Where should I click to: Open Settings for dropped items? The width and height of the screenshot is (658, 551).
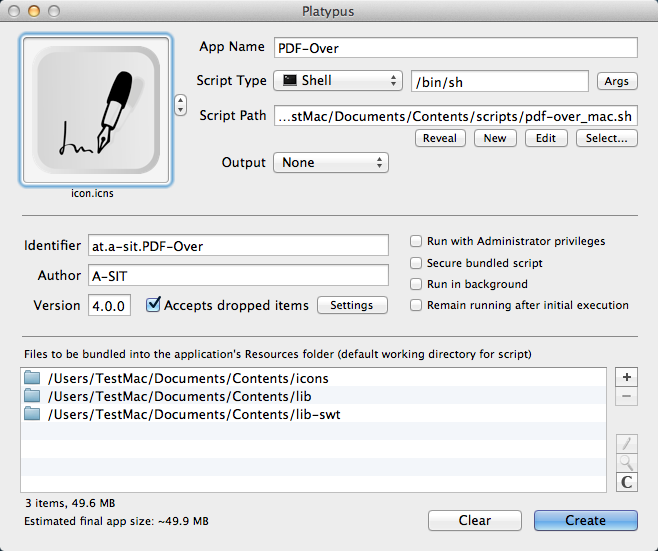click(352, 305)
